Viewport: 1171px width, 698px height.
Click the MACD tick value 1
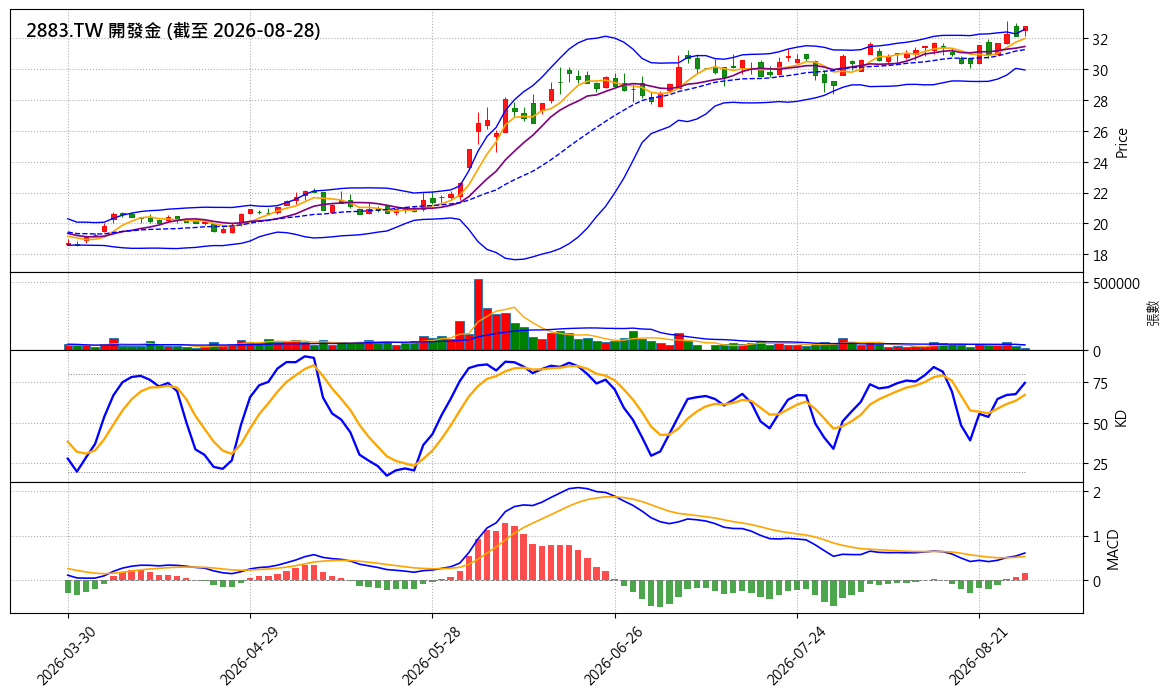(x=1096, y=537)
